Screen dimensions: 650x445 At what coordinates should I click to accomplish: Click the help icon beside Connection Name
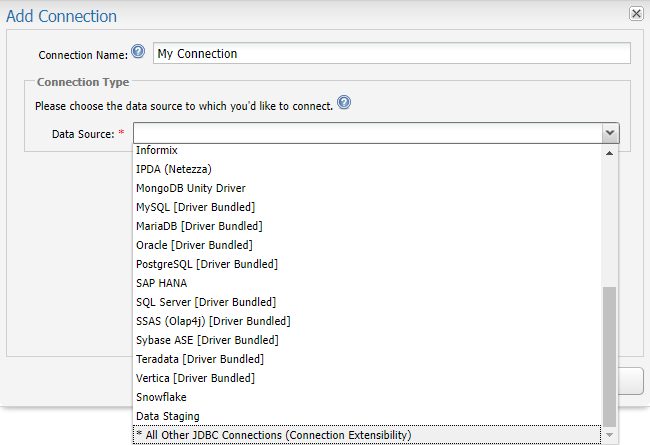click(x=138, y=51)
